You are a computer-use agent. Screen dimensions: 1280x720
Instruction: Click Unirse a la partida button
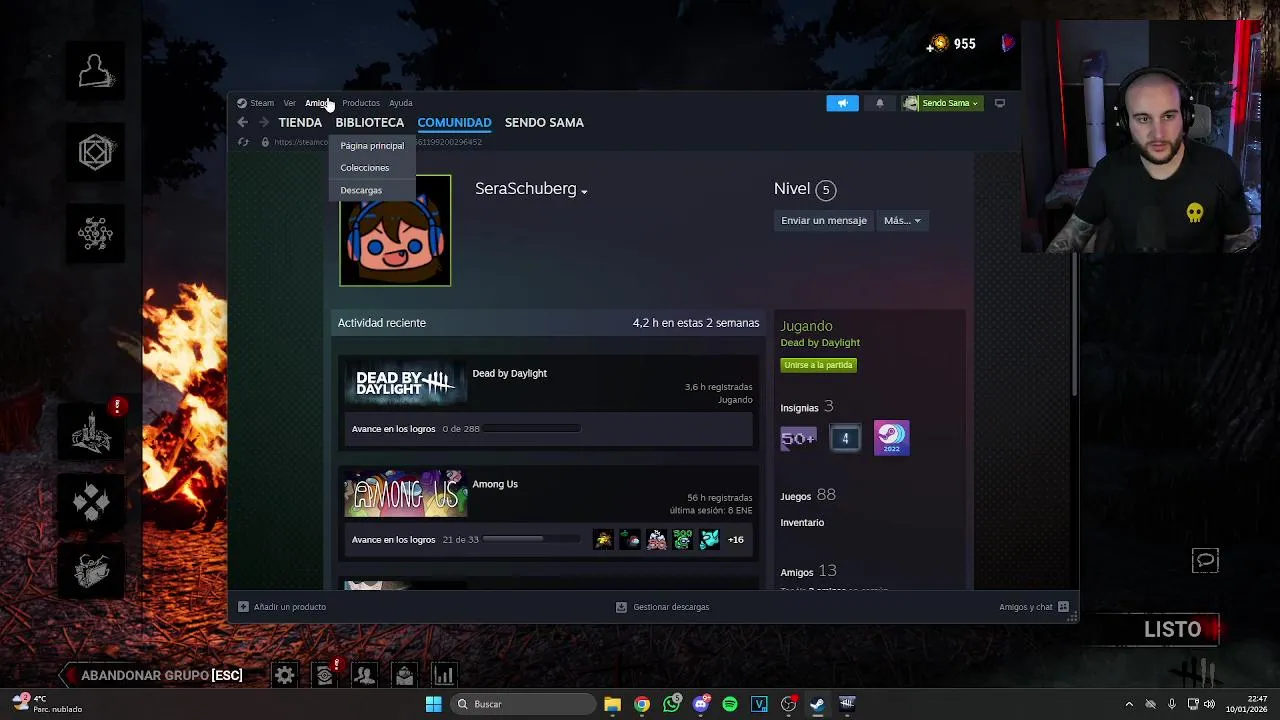point(818,365)
